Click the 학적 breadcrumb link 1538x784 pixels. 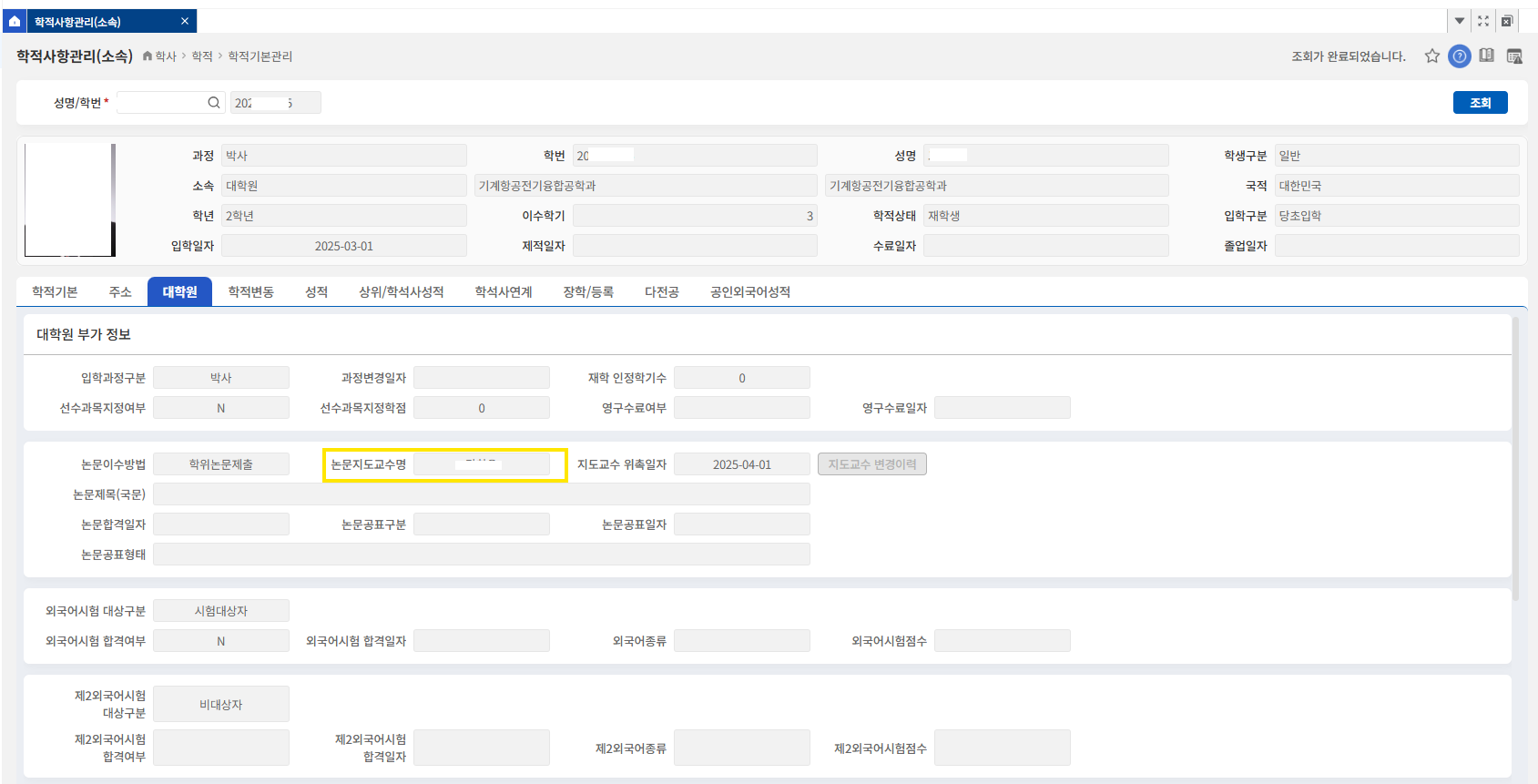click(x=202, y=56)
